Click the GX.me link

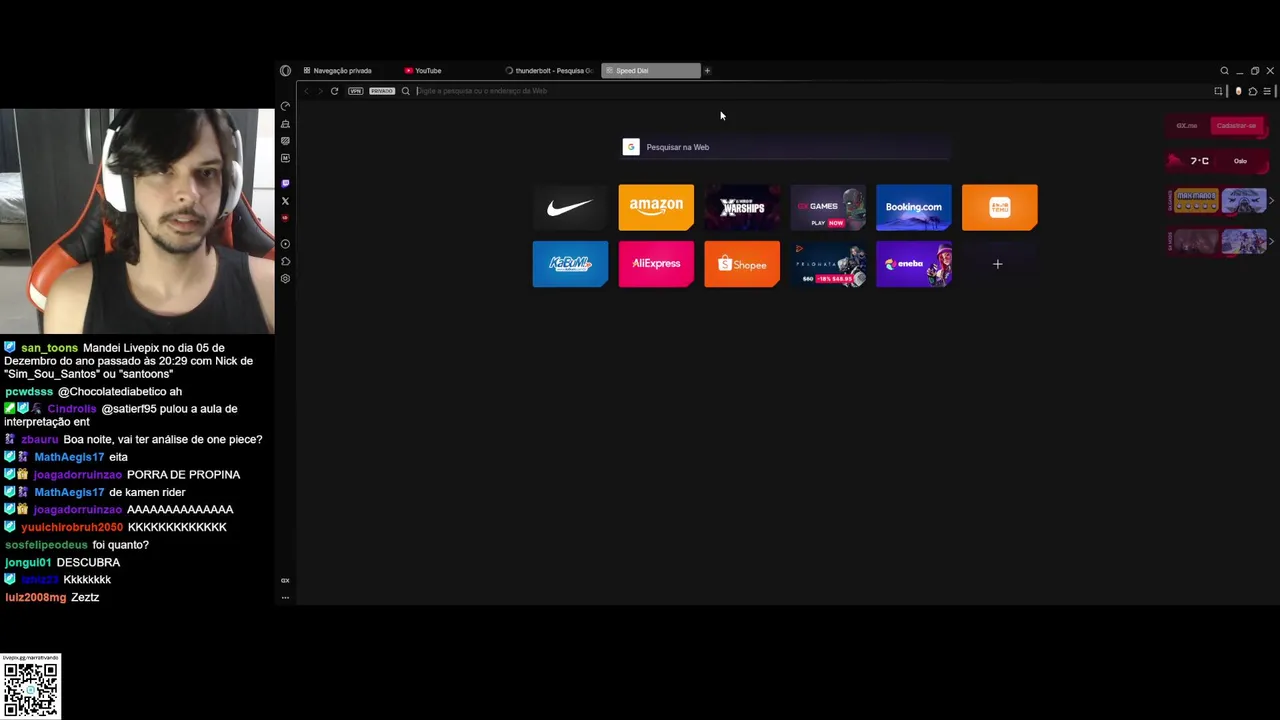[1187, 126]
